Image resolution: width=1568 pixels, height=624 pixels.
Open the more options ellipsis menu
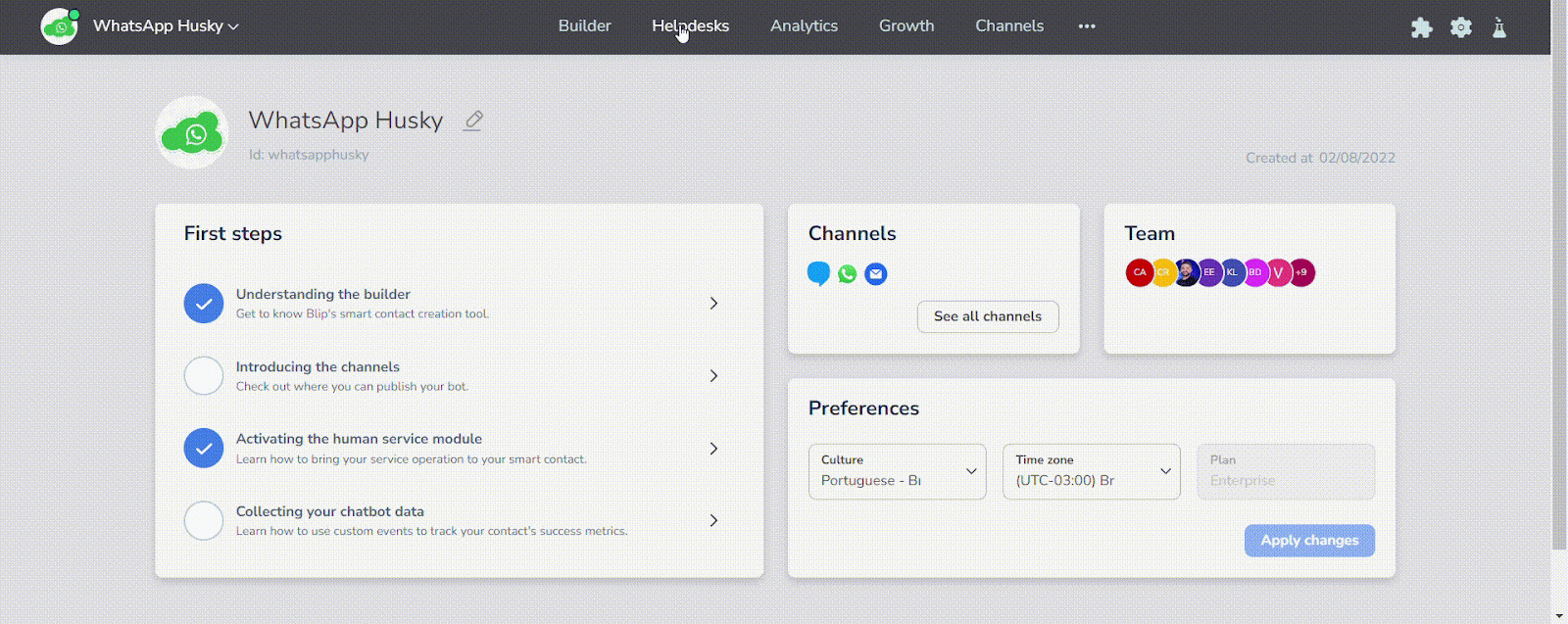pyautogui.click(x=1087, y=26)
